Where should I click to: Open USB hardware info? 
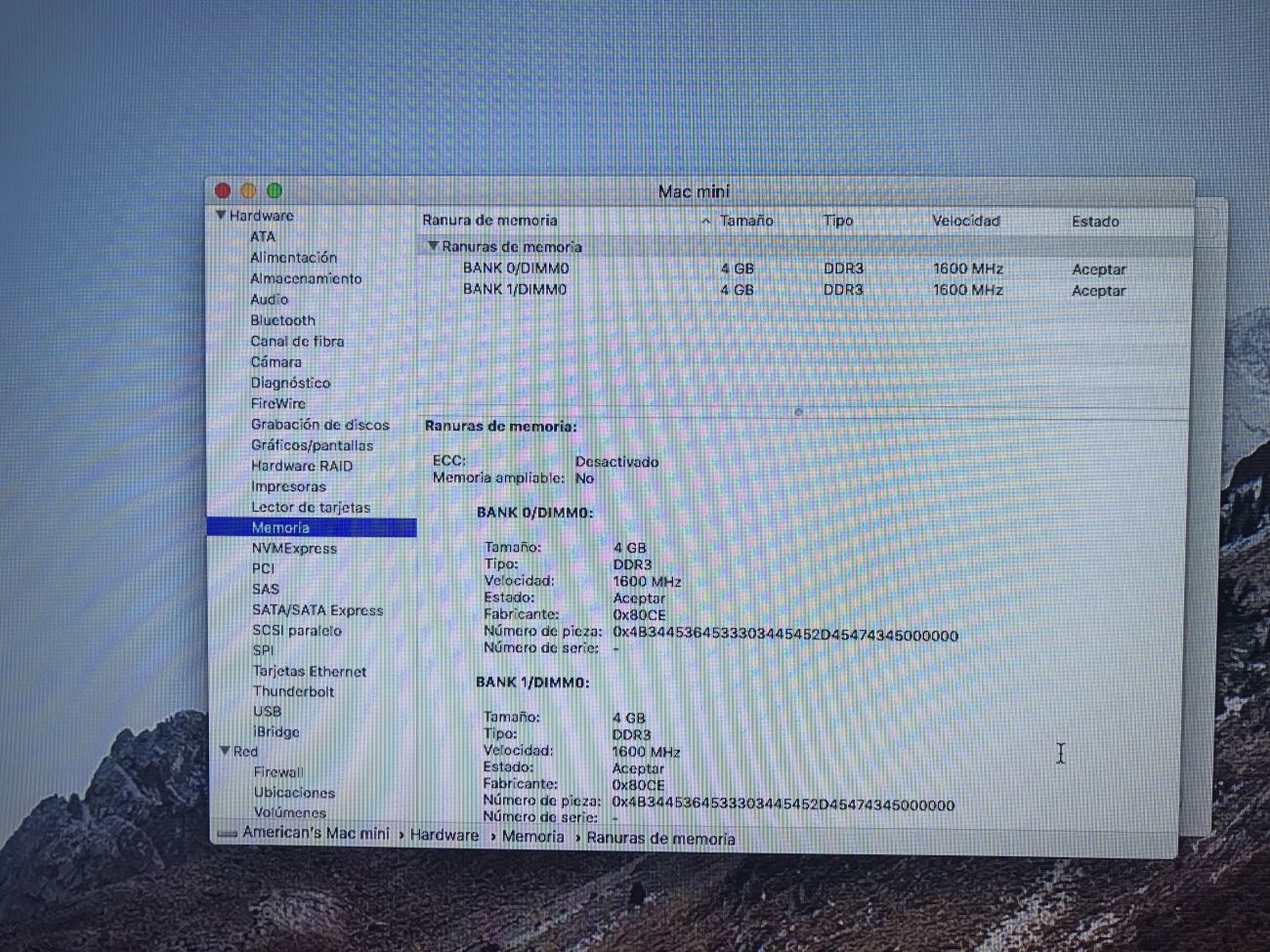[267, 712]
